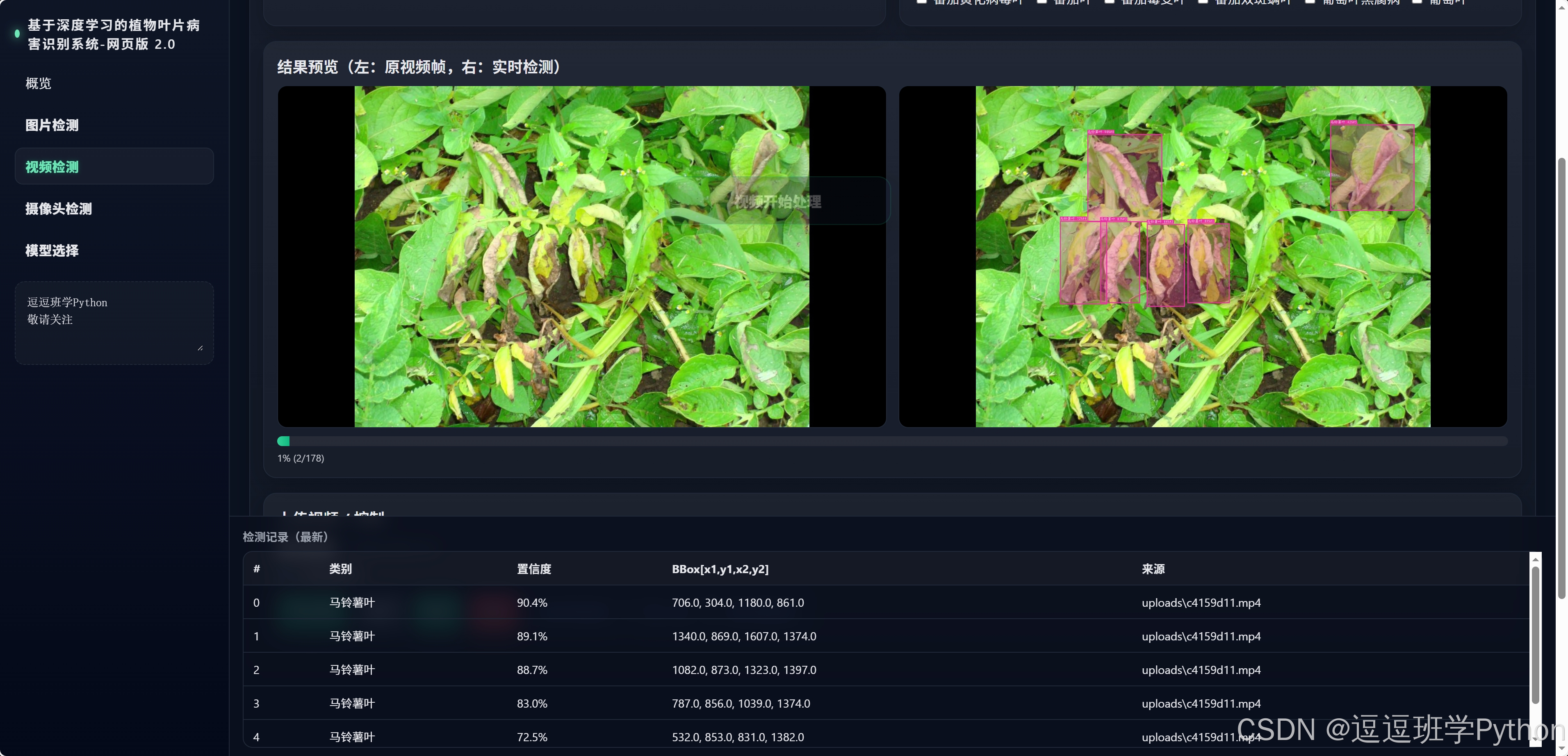
Task: Click bounding box 706.0, 304.0, 1180.0, 861.0
Action: pos(738,603)
